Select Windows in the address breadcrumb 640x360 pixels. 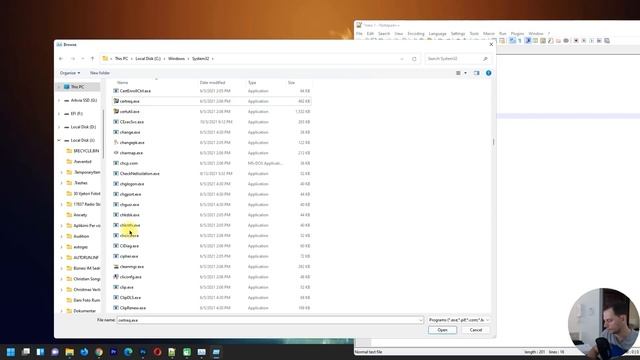[x=176, y=59]
